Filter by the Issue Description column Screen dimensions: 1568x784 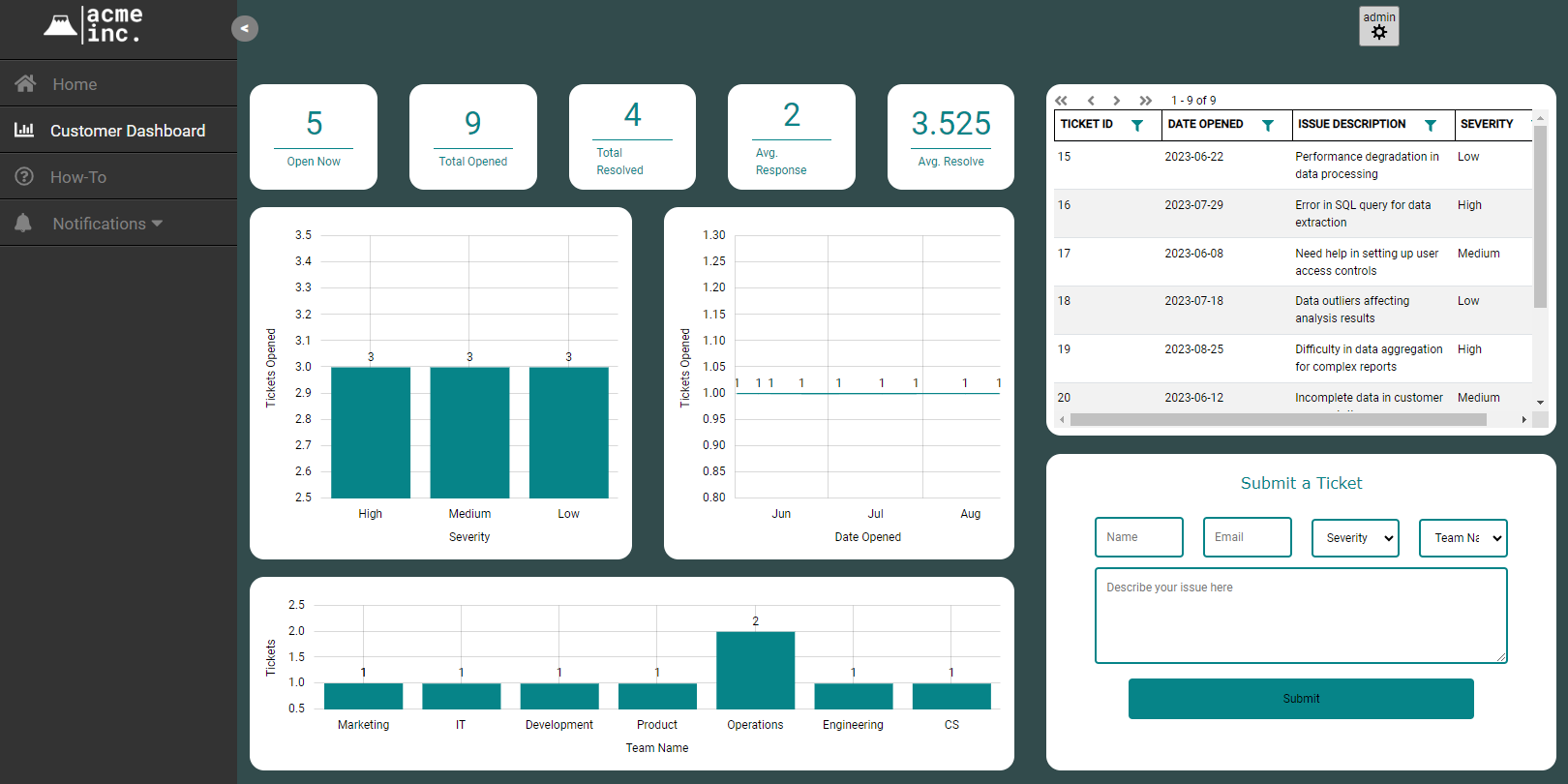(1431, 125)
